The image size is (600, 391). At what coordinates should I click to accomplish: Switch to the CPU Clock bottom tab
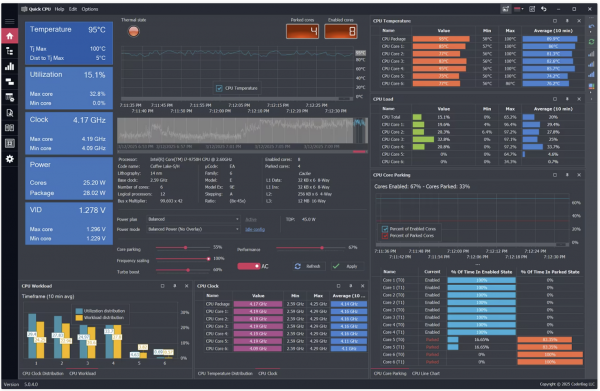click(268, 373)
